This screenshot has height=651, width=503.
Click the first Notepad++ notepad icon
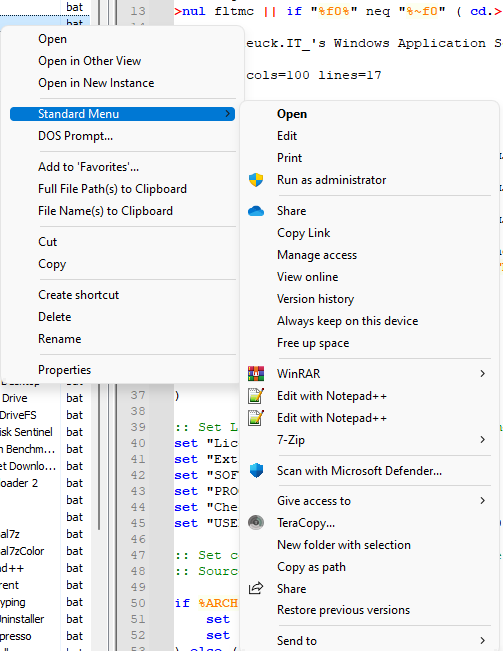click(256, 396)
